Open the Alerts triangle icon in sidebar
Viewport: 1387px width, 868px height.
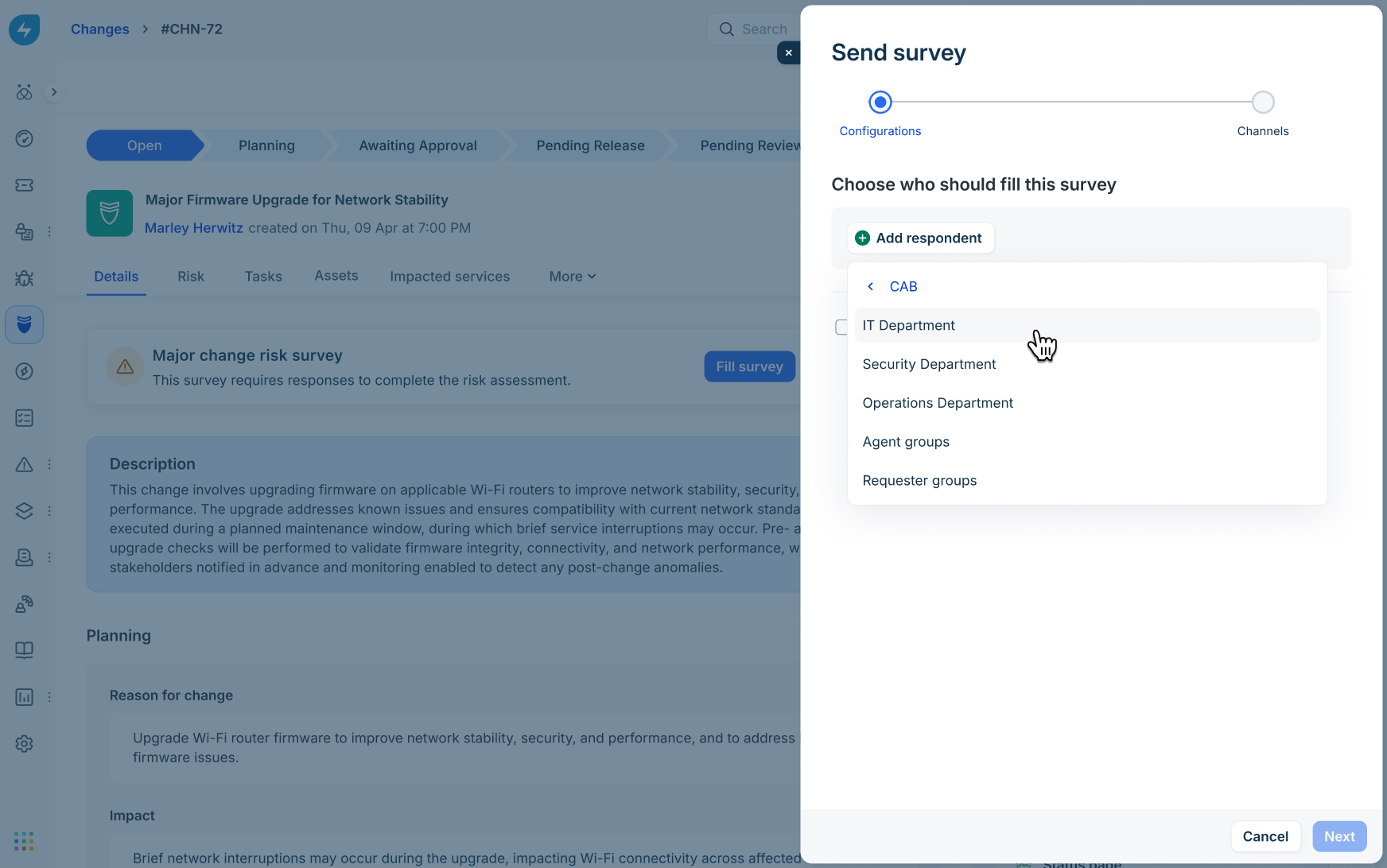click(25, 464)
